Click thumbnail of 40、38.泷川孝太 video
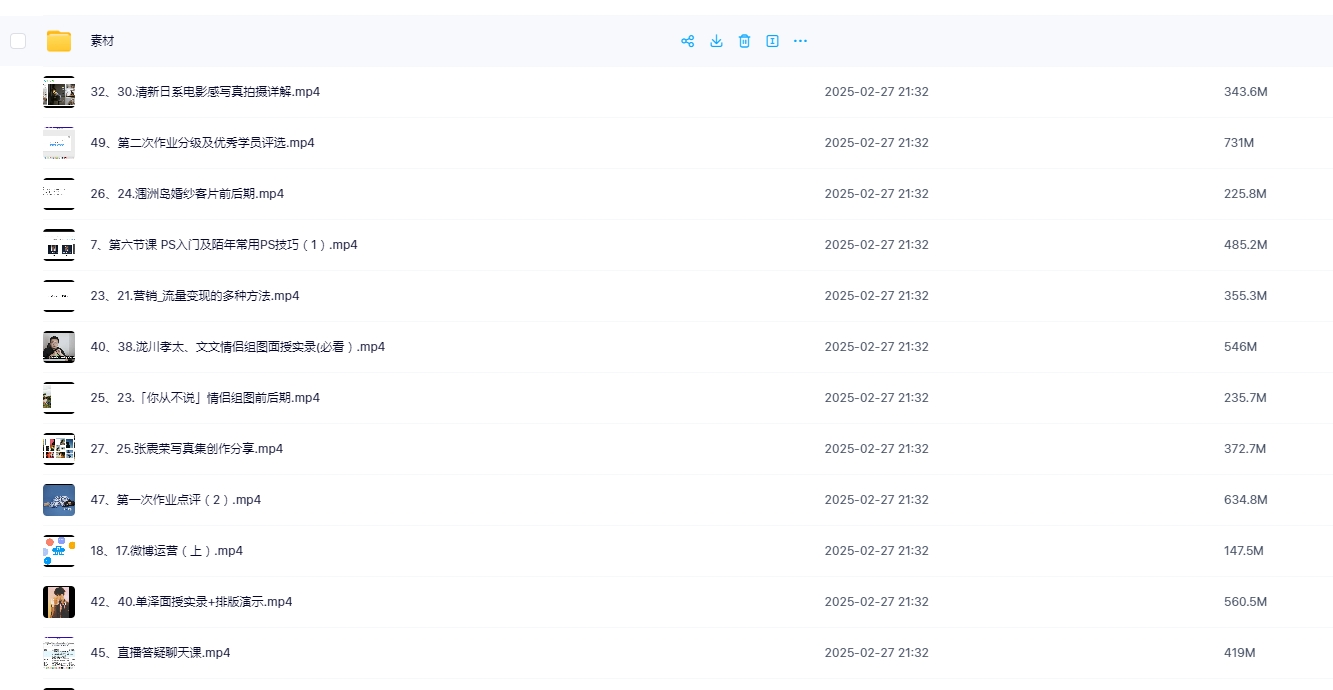Viewport: 1333px width, 690px height. [59, 347]
